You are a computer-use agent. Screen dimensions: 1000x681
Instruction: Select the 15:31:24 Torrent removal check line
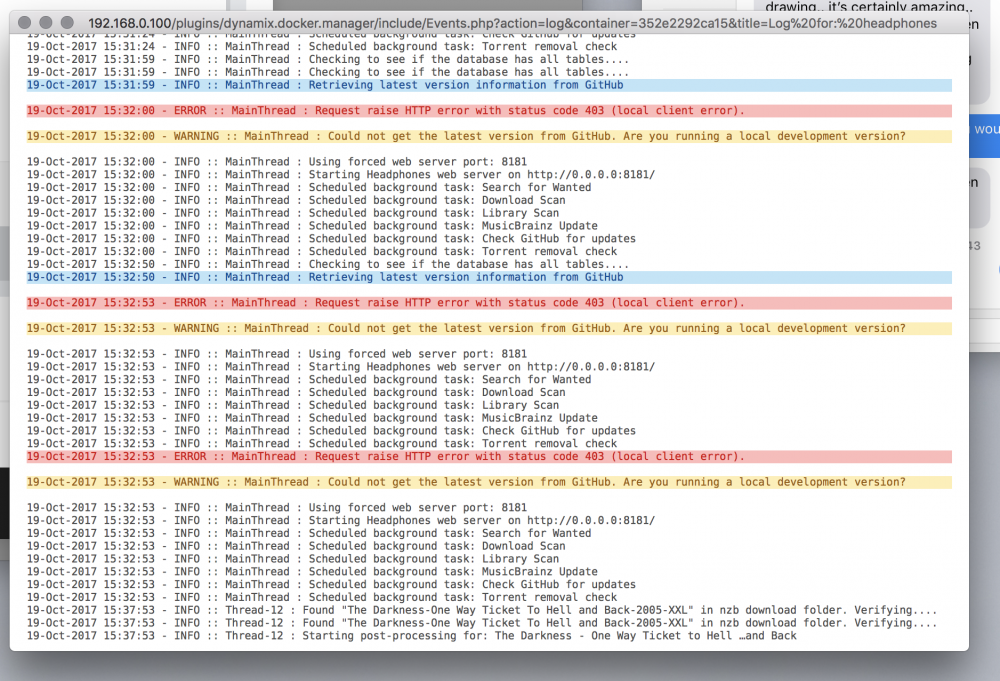point(322,47)
